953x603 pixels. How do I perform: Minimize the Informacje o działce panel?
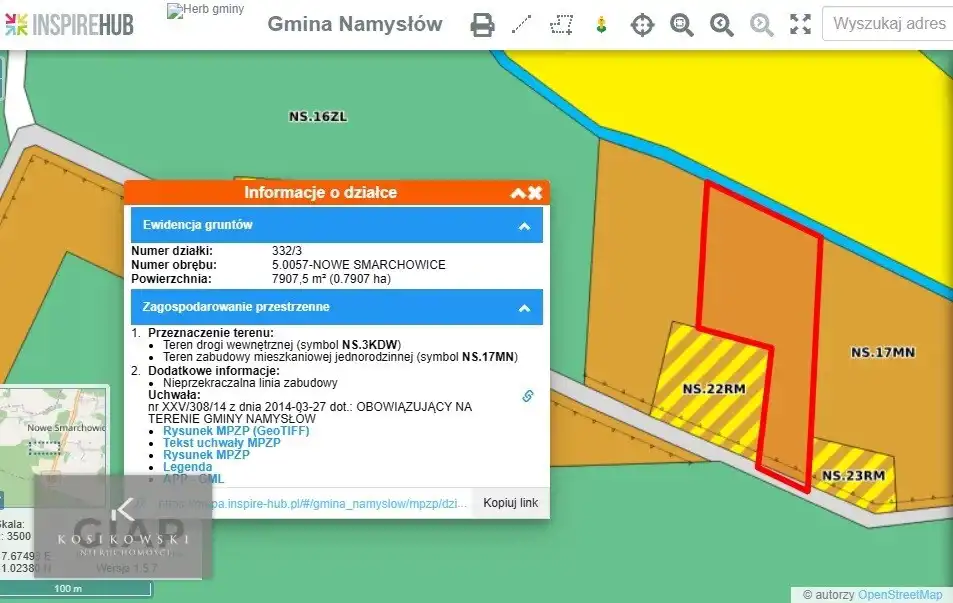518,193
